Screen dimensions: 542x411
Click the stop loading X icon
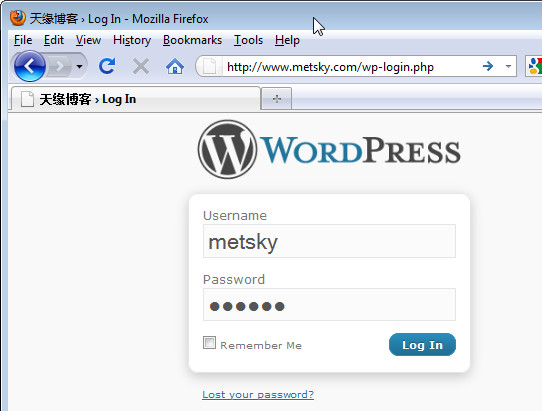point(141,66)
